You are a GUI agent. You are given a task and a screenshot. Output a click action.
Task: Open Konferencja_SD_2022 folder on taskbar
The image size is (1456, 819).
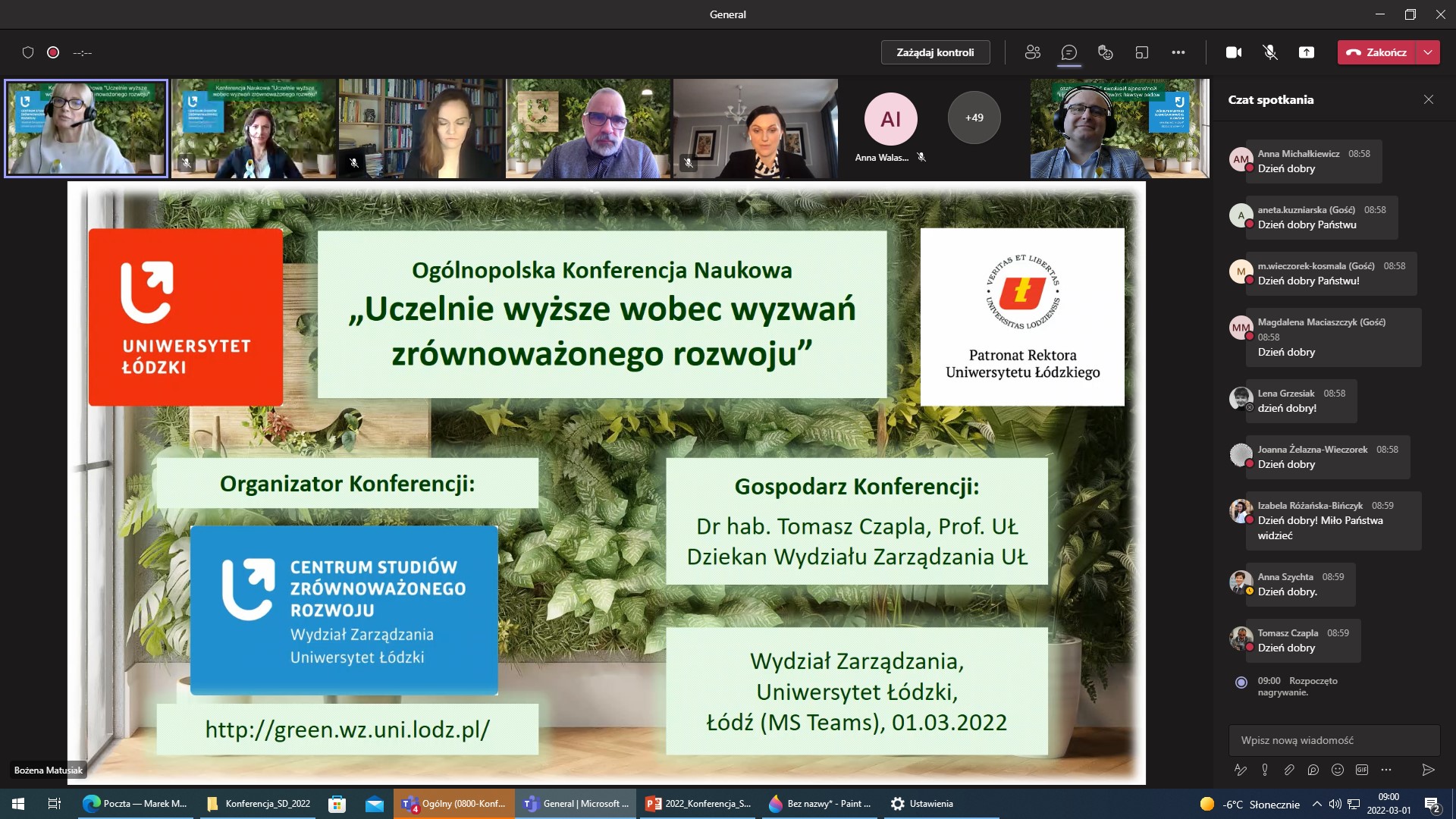(x=259, y=804)
